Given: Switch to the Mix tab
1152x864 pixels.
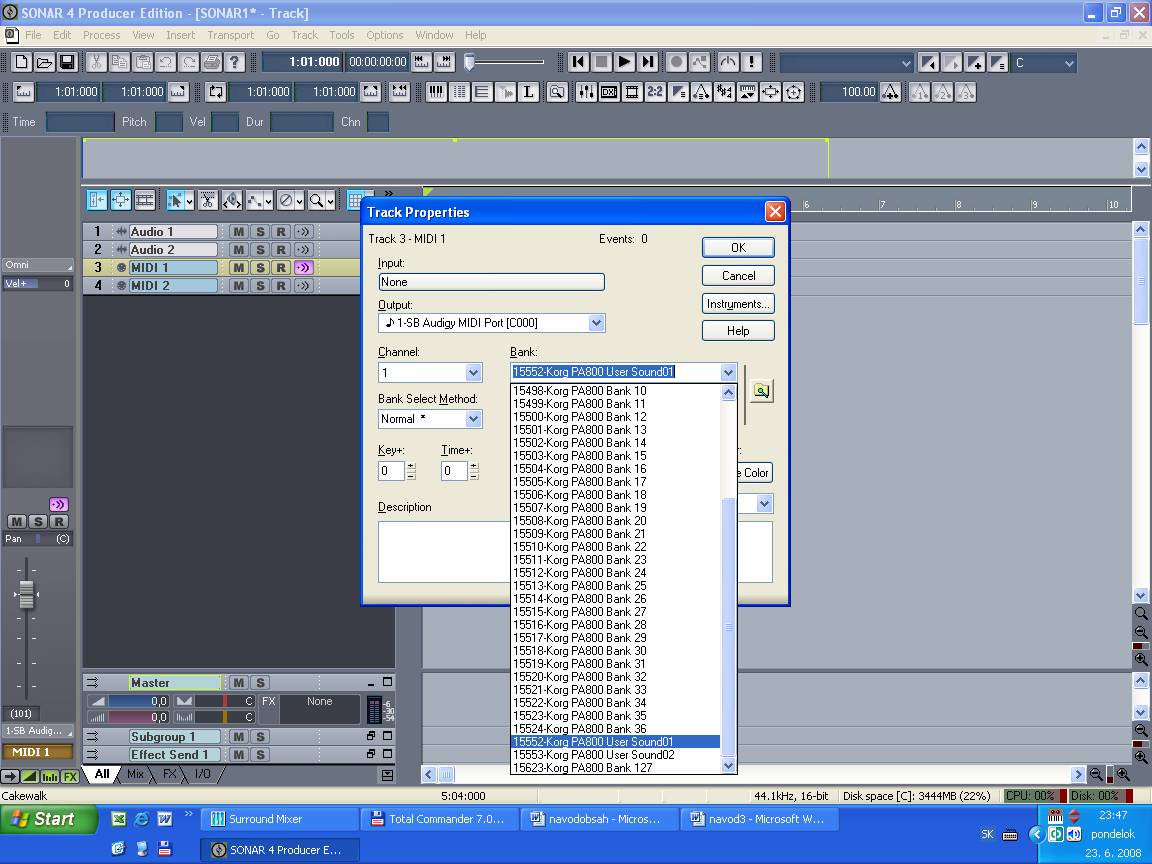Looking at the screenshot, I should (135, 774).
